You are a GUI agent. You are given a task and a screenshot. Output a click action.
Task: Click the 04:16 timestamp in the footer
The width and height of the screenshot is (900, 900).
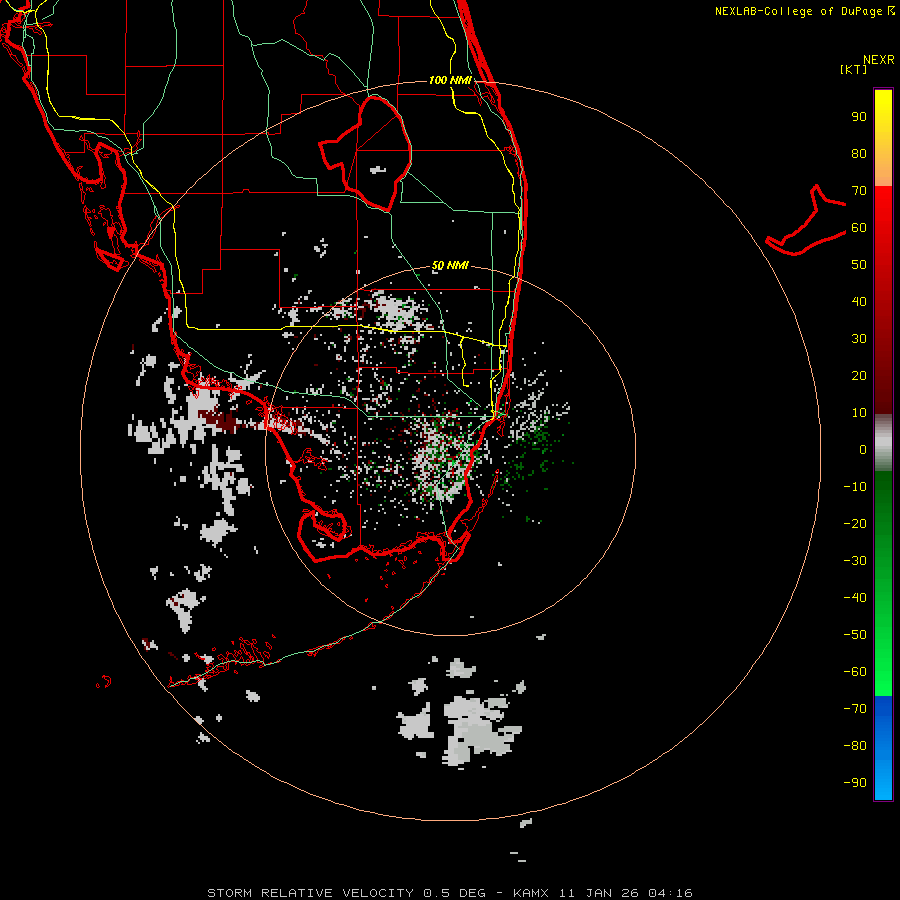[x=670, y=893]
